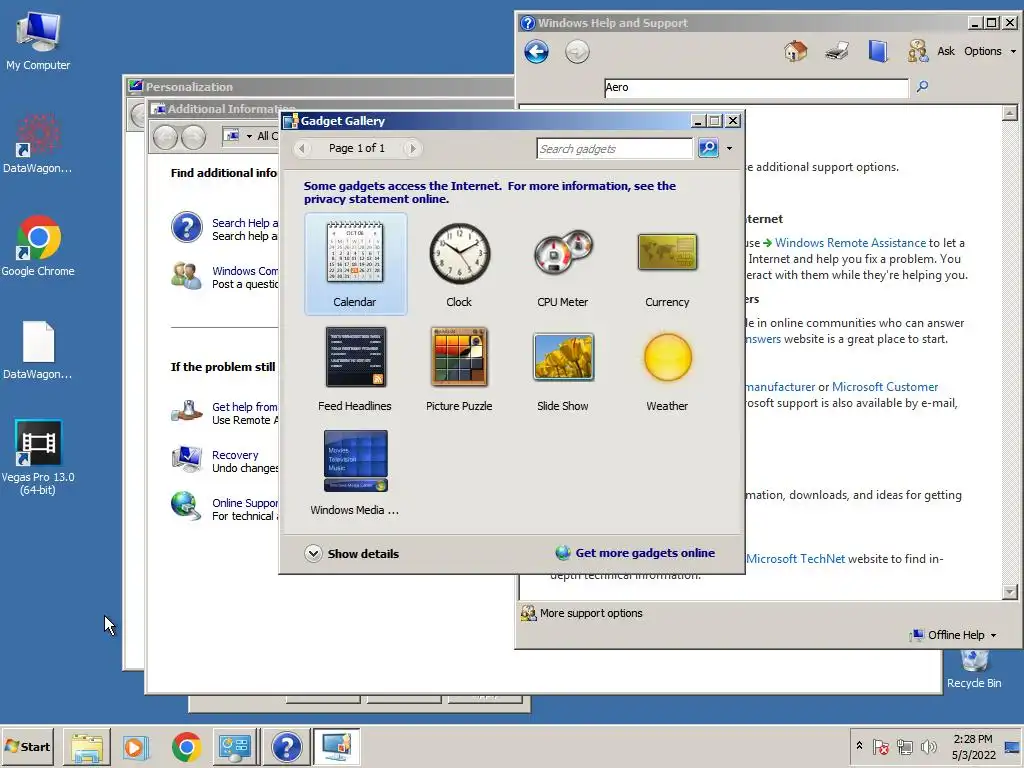The height and width of the screenshot is (768, 1024).
Task: Click Back arrow in Help and Support
Action: 536,52
